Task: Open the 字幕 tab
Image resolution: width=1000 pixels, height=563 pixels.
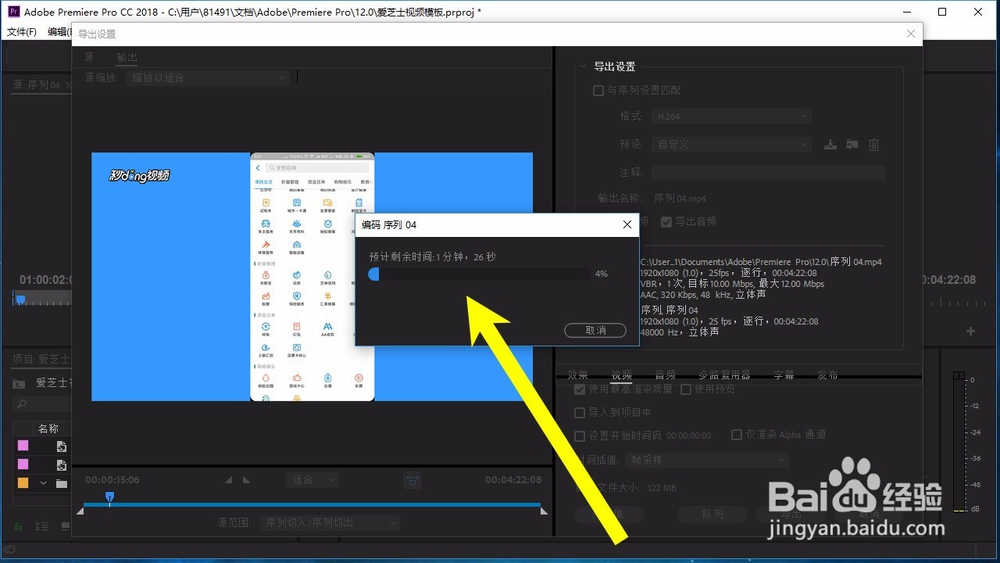Action: click(784, 375)
